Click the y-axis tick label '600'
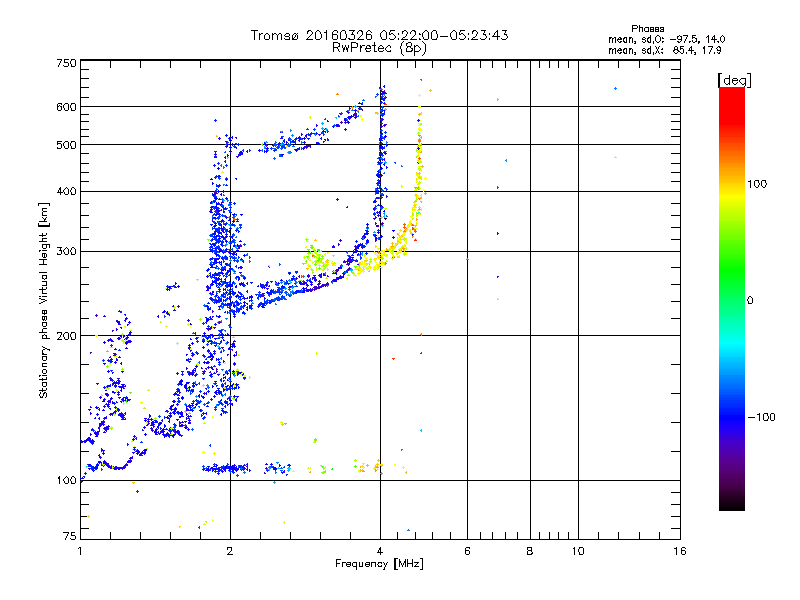 pyautogui.click(x=66, y=107)
